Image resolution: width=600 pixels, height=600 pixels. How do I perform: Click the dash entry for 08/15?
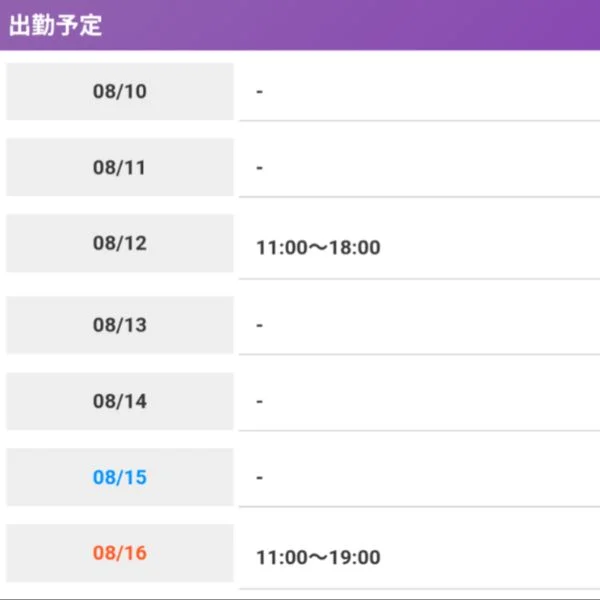(259, 478)
